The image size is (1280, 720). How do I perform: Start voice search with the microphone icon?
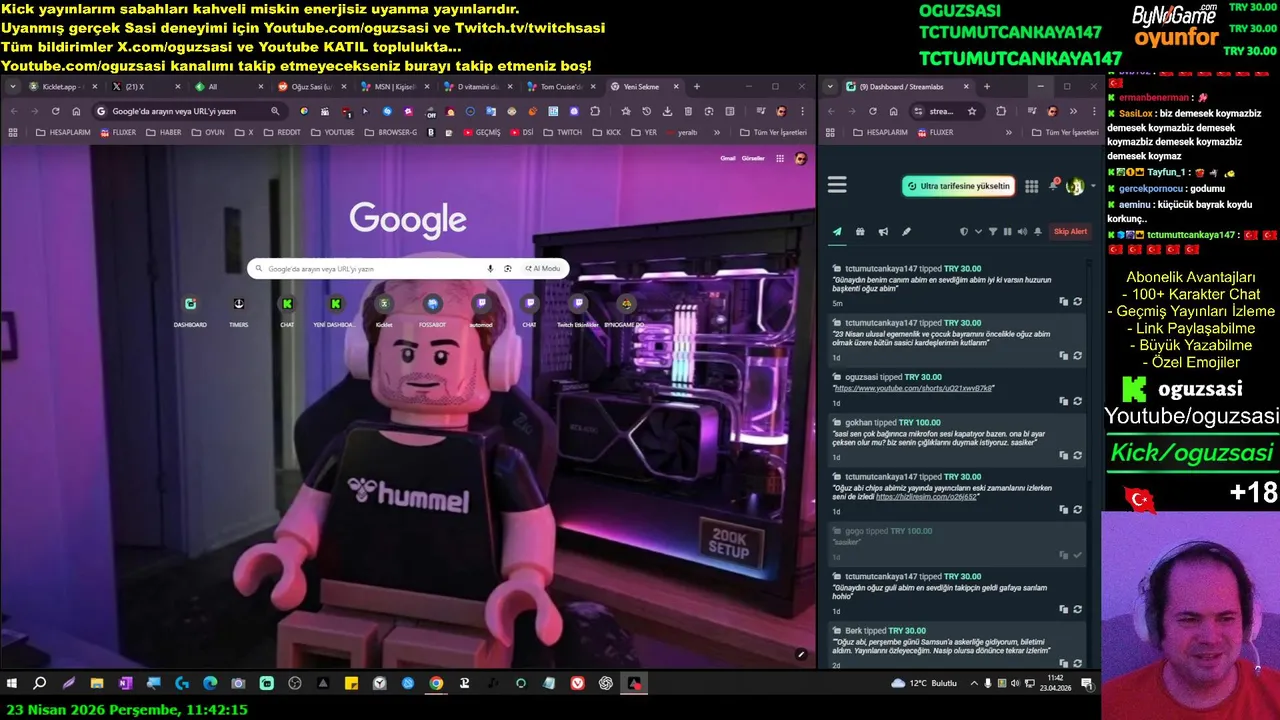pos(490,268)
